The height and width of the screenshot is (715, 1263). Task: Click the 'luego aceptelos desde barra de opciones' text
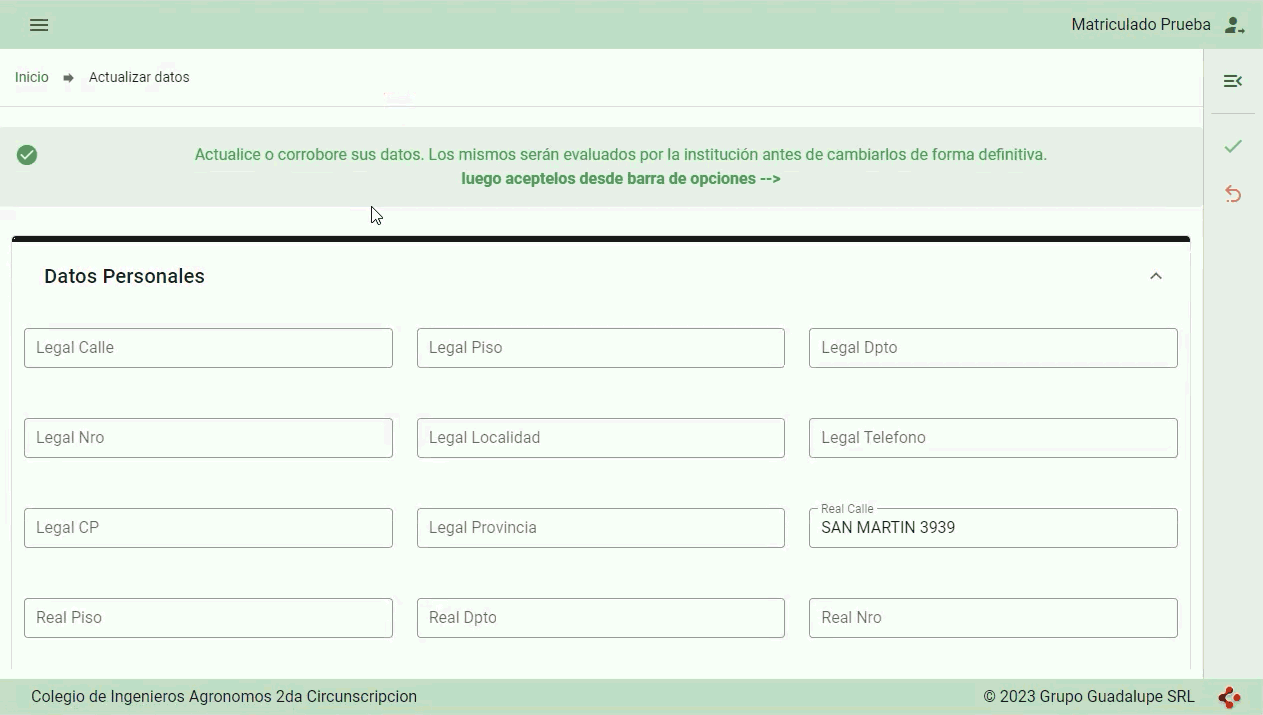pos(621,179)
